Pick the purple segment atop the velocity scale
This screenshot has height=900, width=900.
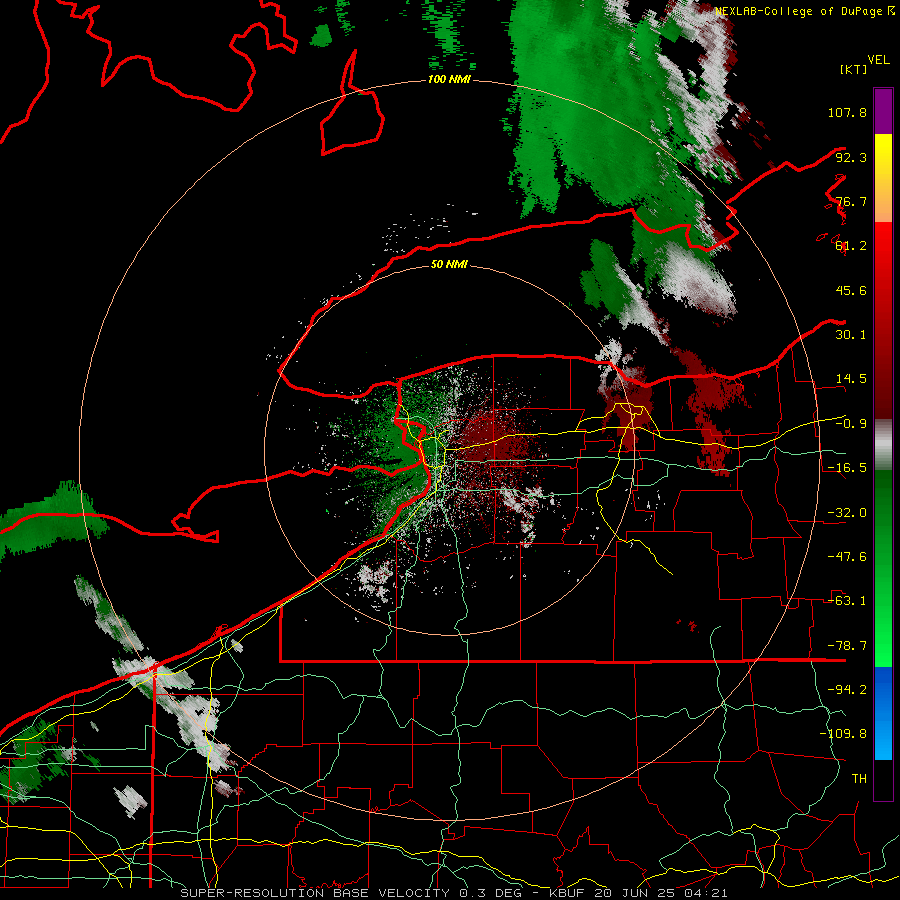[883, 111]
